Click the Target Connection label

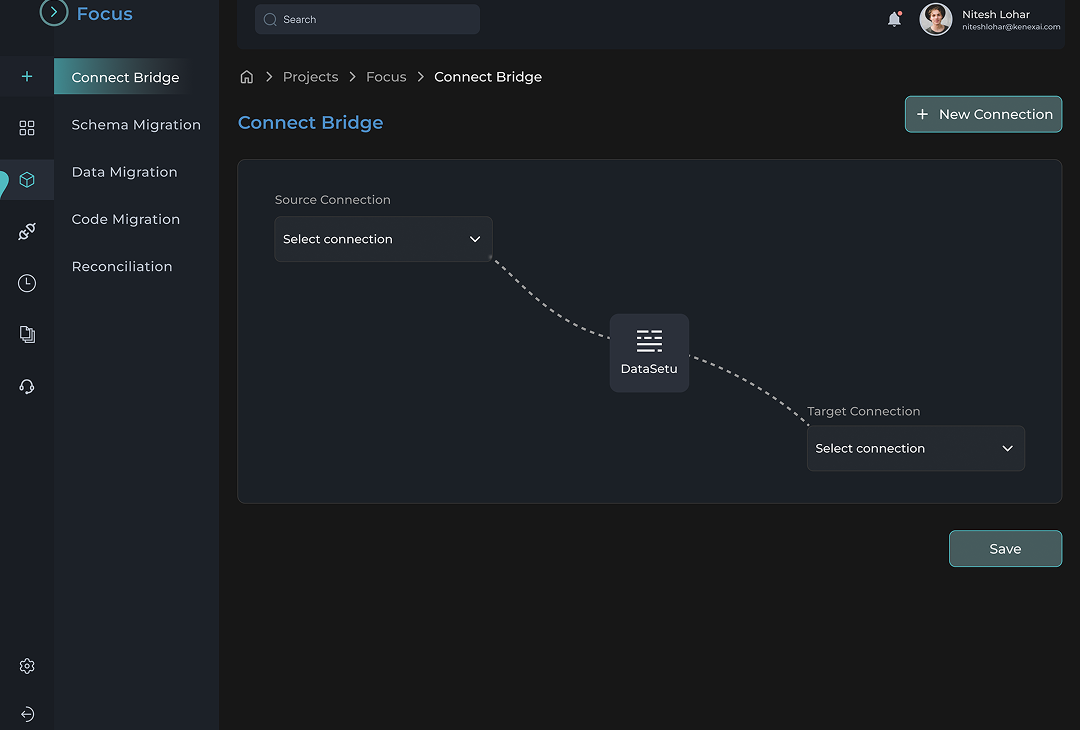[x=864, y=411]
